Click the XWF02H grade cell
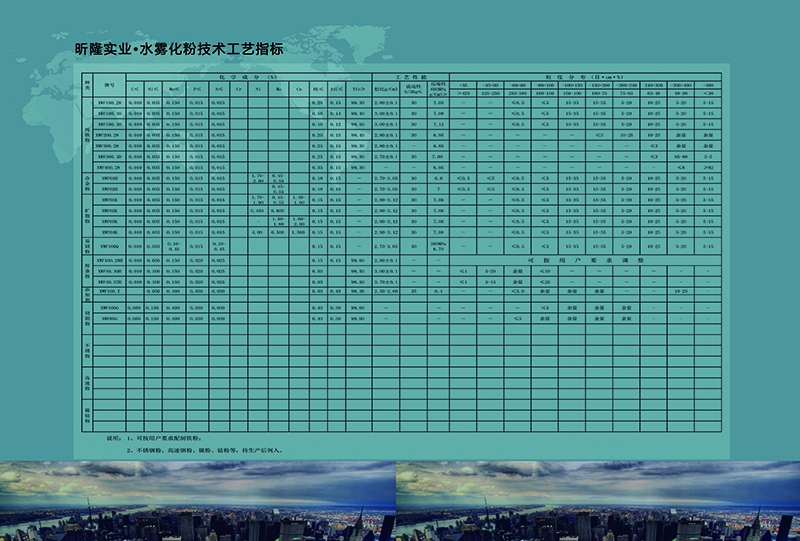 [109, 189]
